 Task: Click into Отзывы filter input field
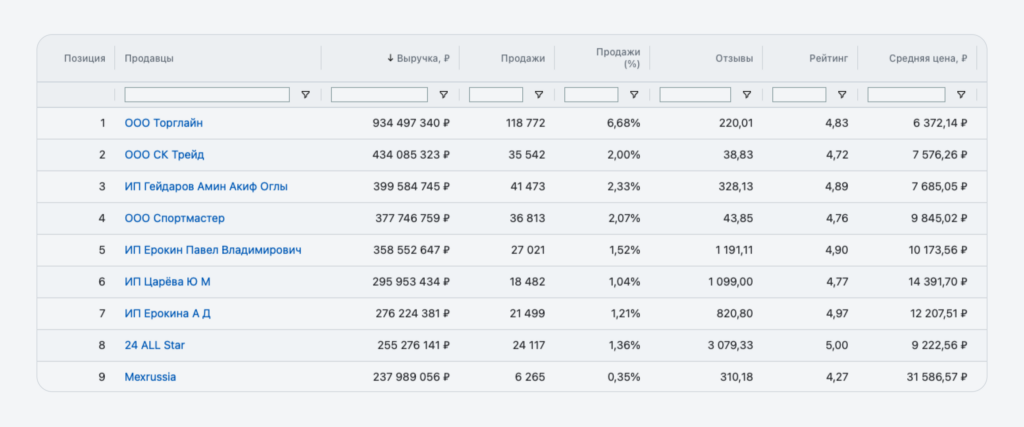(x=696, y=95)
